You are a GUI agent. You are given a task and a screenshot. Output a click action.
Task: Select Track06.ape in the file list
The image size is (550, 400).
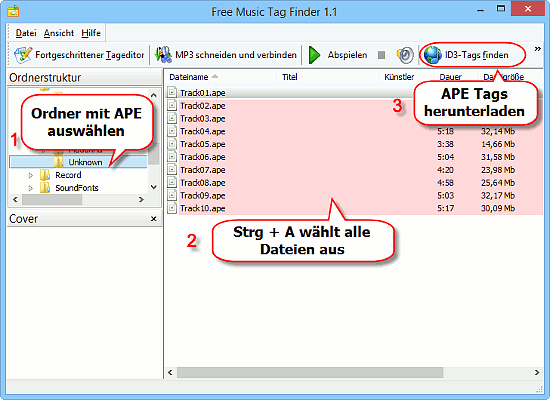pyautogui.click(x=203, y=157)
